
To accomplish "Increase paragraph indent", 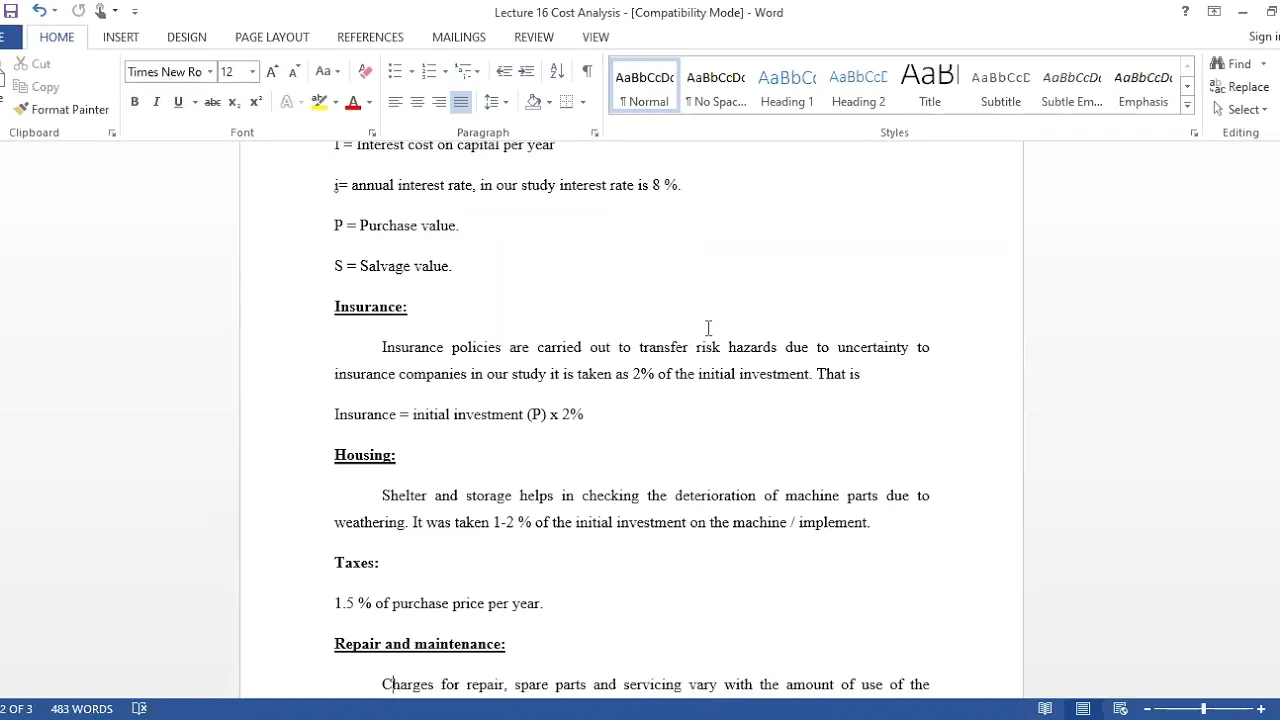I will coord(528,72).
